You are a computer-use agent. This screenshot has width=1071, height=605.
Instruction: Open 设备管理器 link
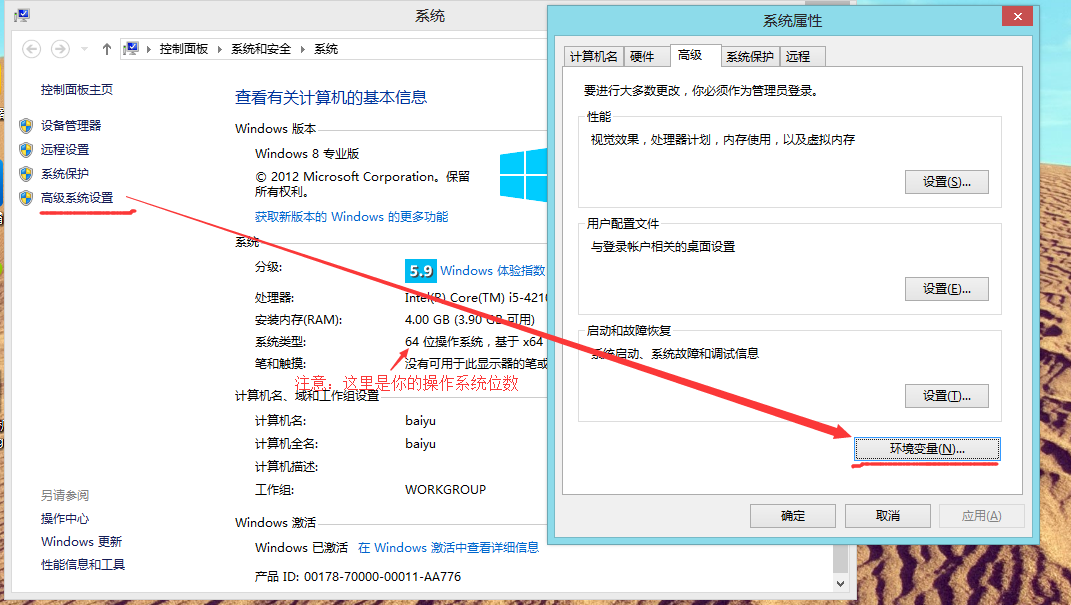[x=71, y=126]
